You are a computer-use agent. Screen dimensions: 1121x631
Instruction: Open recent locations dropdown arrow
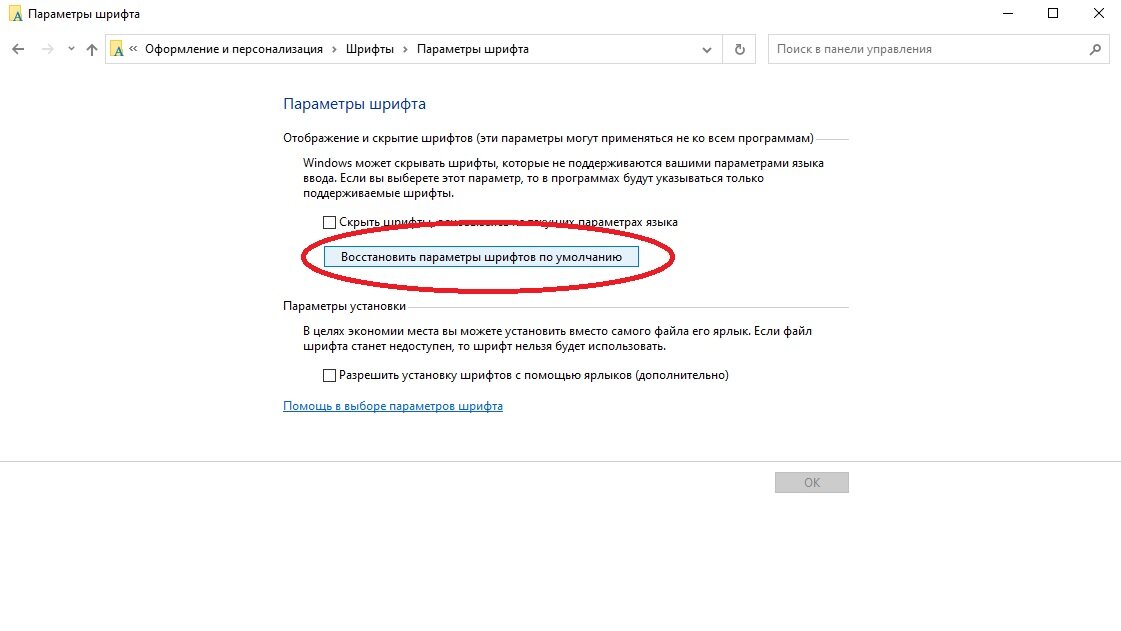[x=71, y=49]
